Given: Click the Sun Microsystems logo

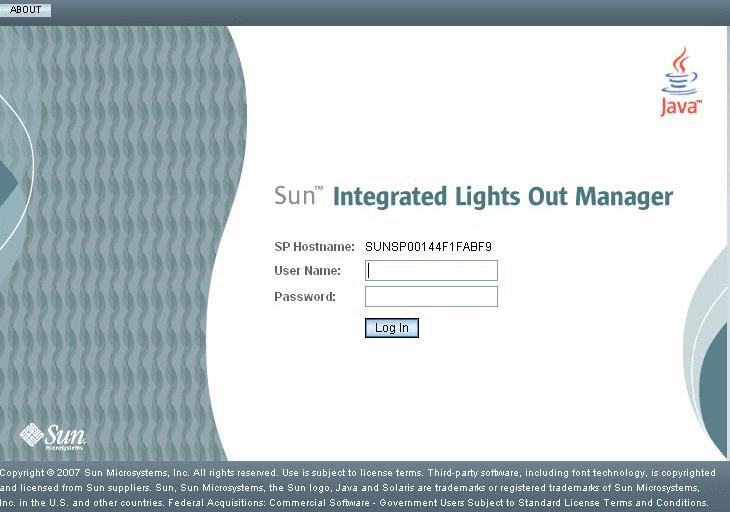Looking at the screenshot, I should [52, 437].
